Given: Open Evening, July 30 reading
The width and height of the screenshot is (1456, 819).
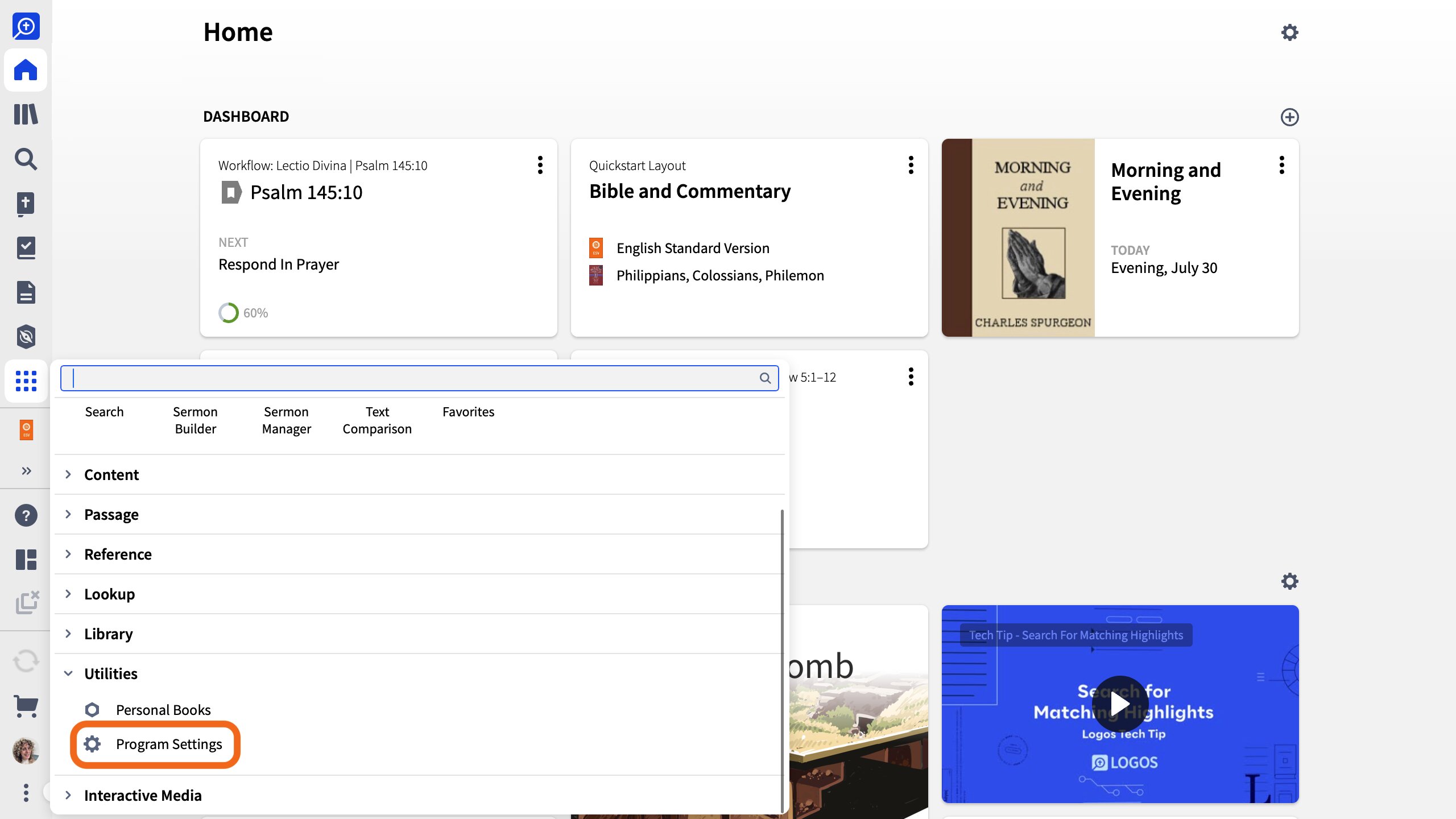Looking at the screenshot, I should point(1164,268).
